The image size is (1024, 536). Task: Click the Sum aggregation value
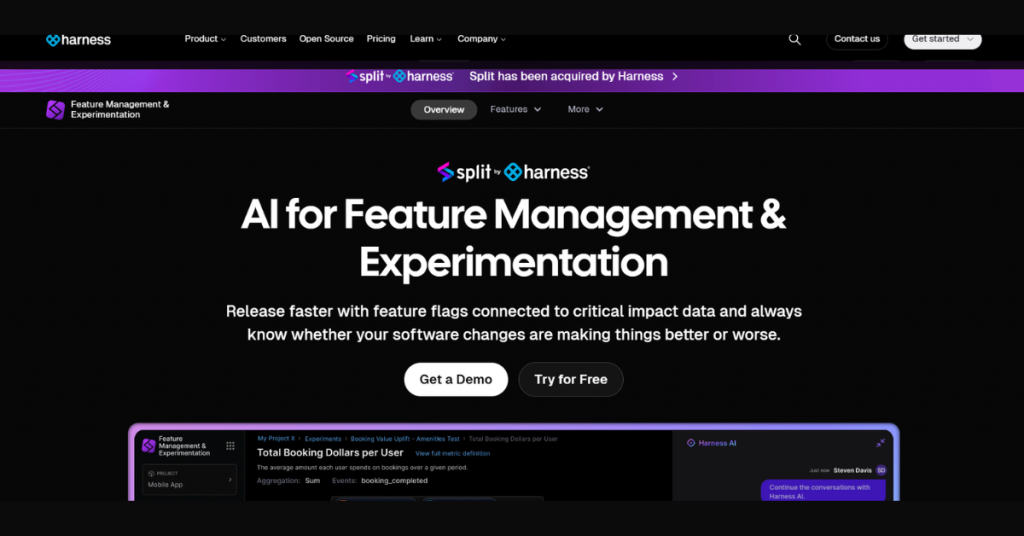click(313, 481)
